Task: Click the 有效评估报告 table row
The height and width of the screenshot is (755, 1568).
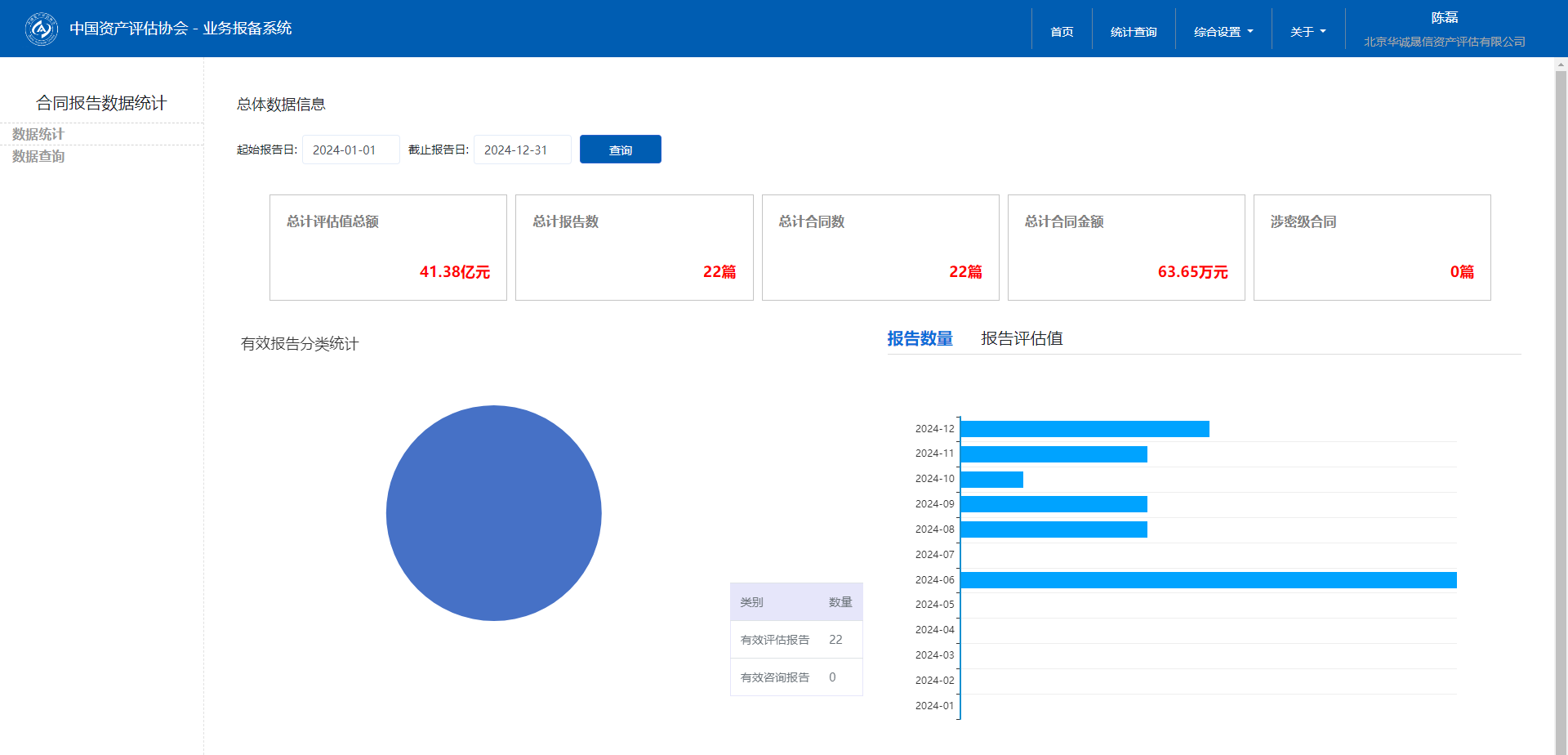Action: tap(795, 640)
